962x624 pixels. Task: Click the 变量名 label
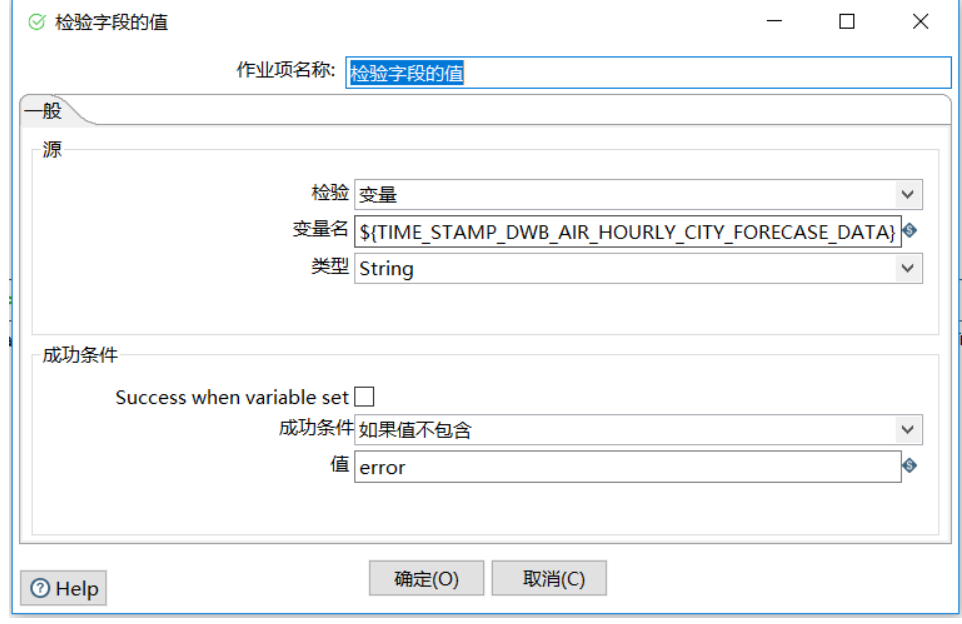pos(320,229)
